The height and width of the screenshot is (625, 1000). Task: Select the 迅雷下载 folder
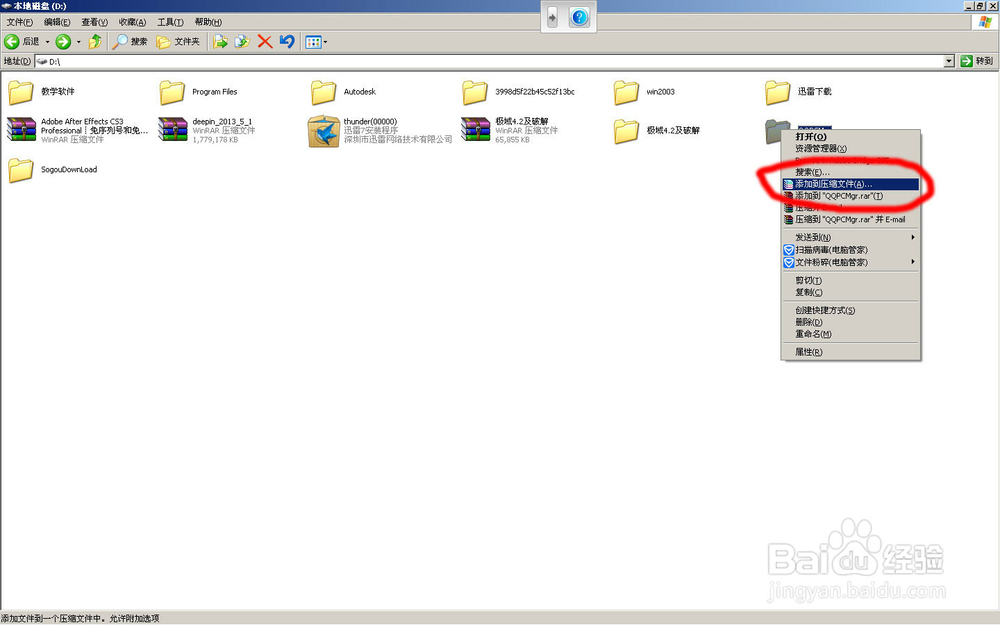click(x=798, y=92)
